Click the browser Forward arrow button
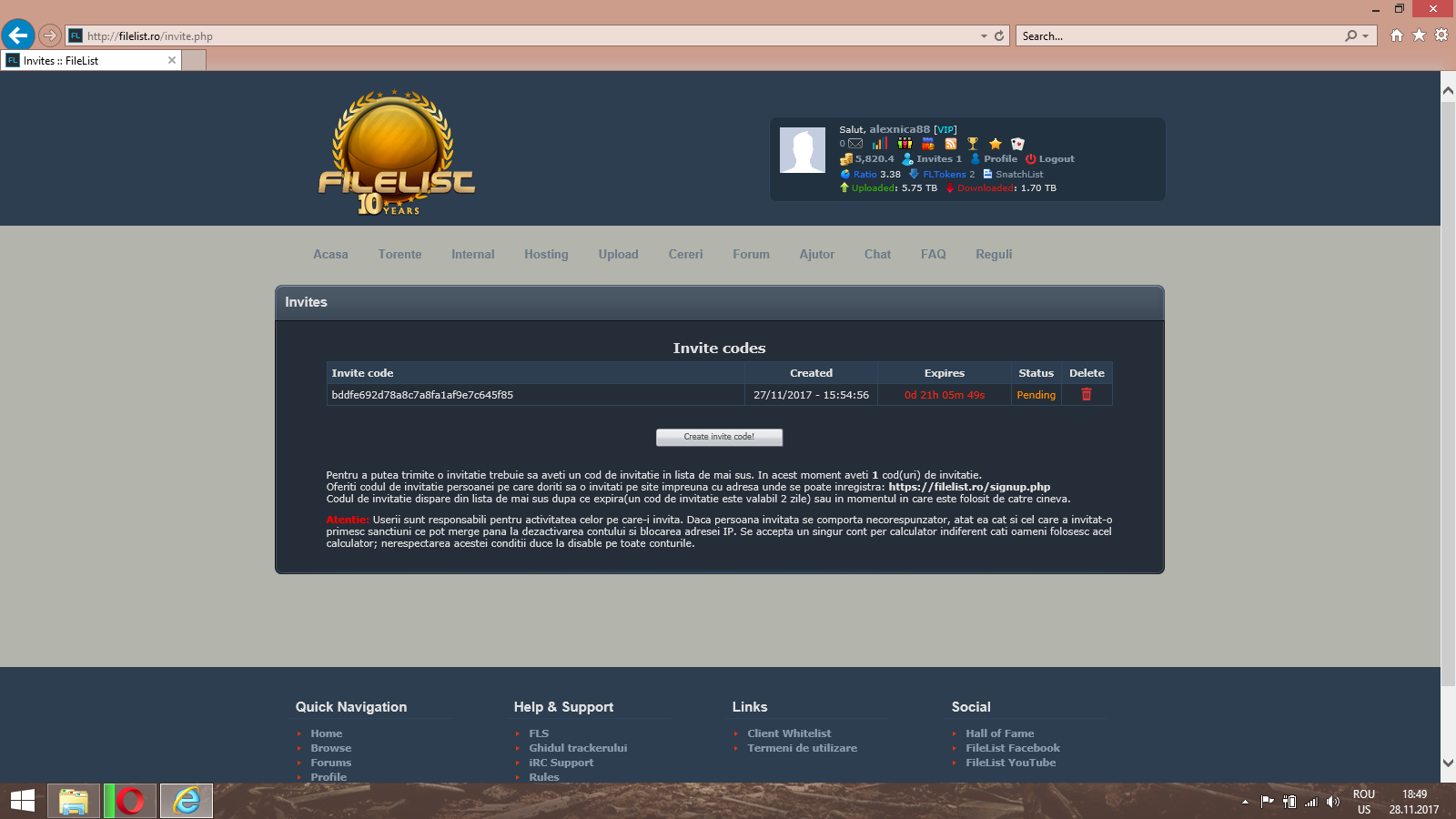Image resolution: width=1456 pixels, height=819 pixels. tap(50, 35)
